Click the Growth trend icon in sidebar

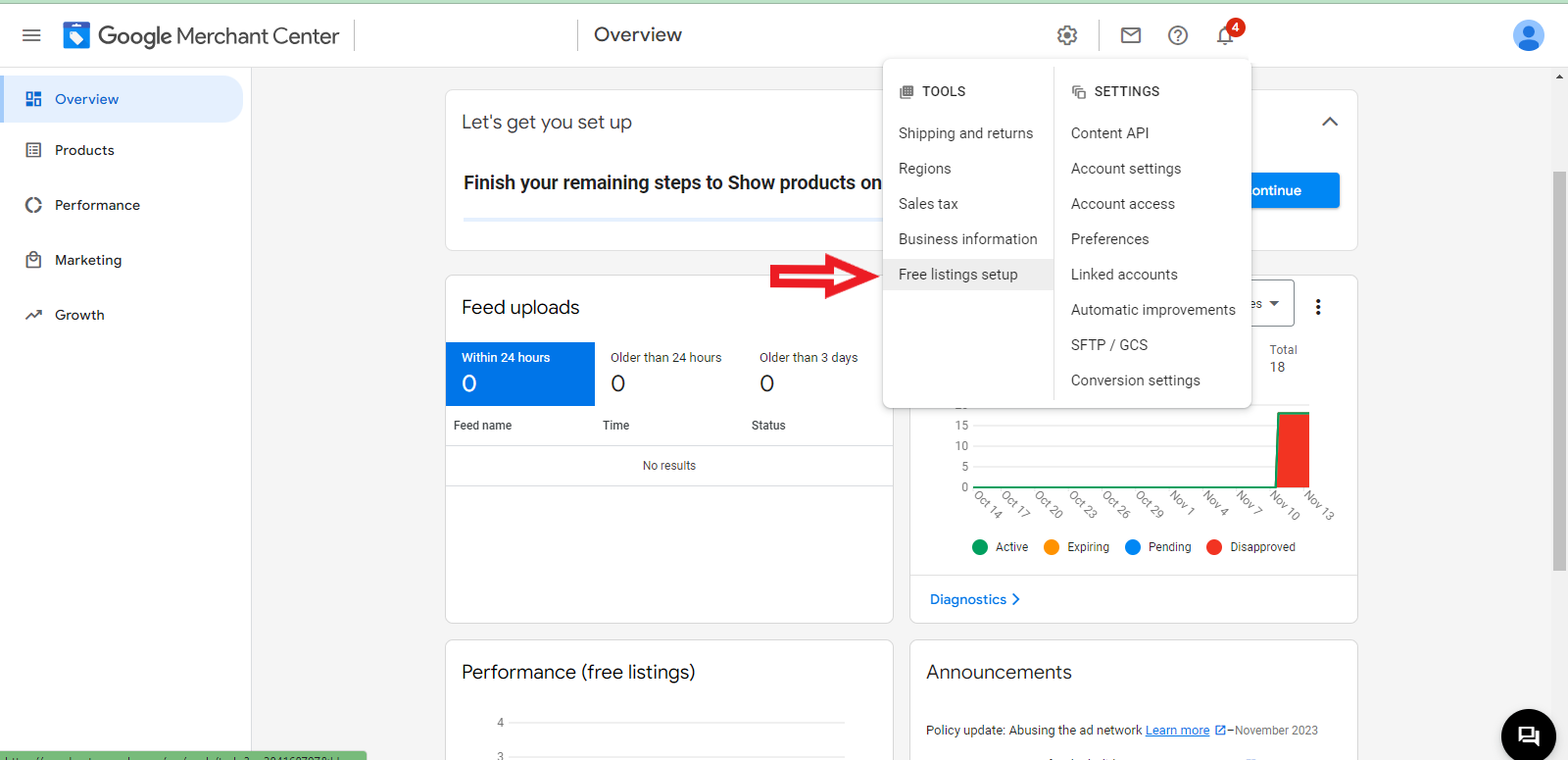coord(33,315)
